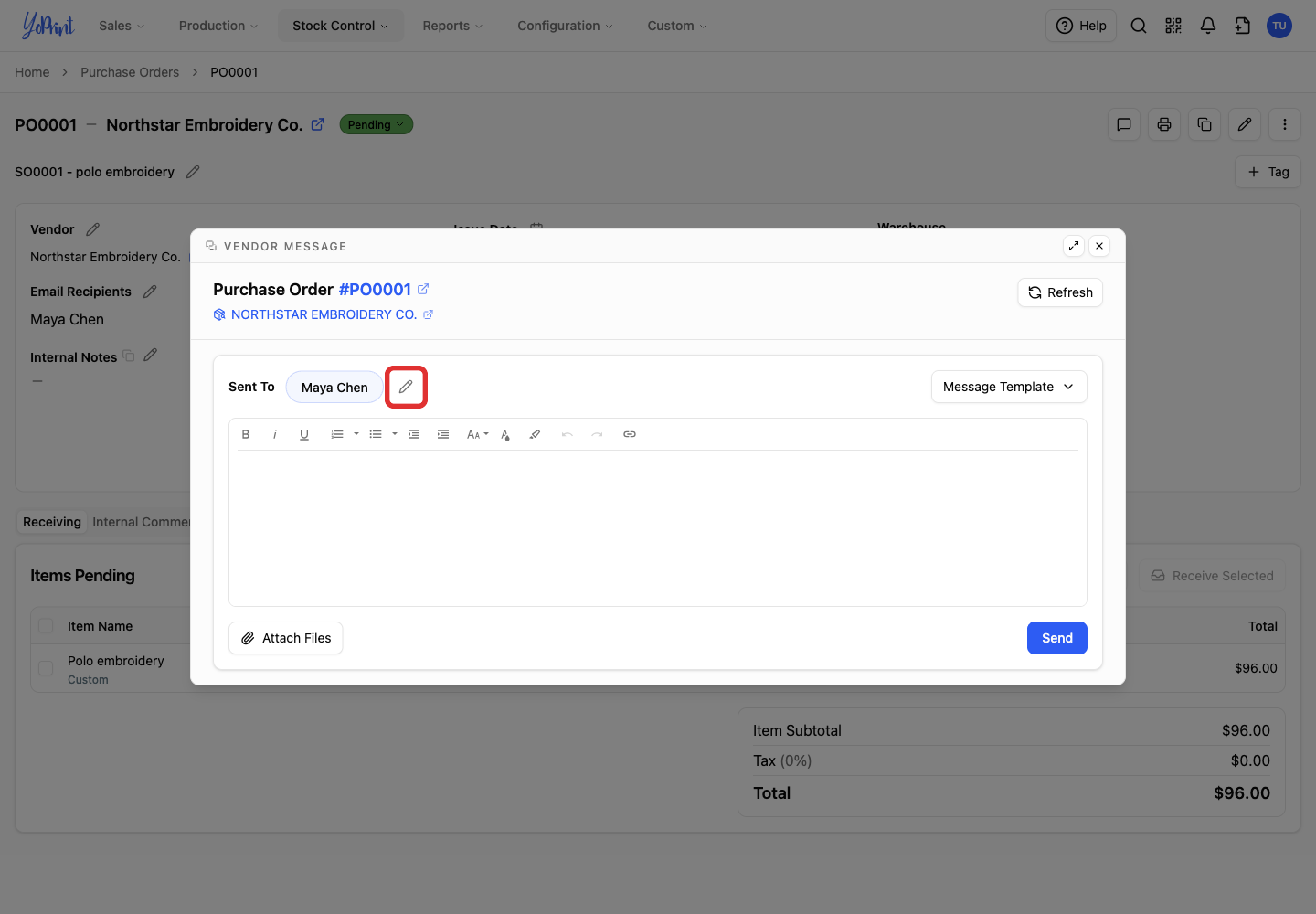Viewport: 1316px width, 914px height.
Task: Click into the message body text area
Action: (x=658, y=527)
